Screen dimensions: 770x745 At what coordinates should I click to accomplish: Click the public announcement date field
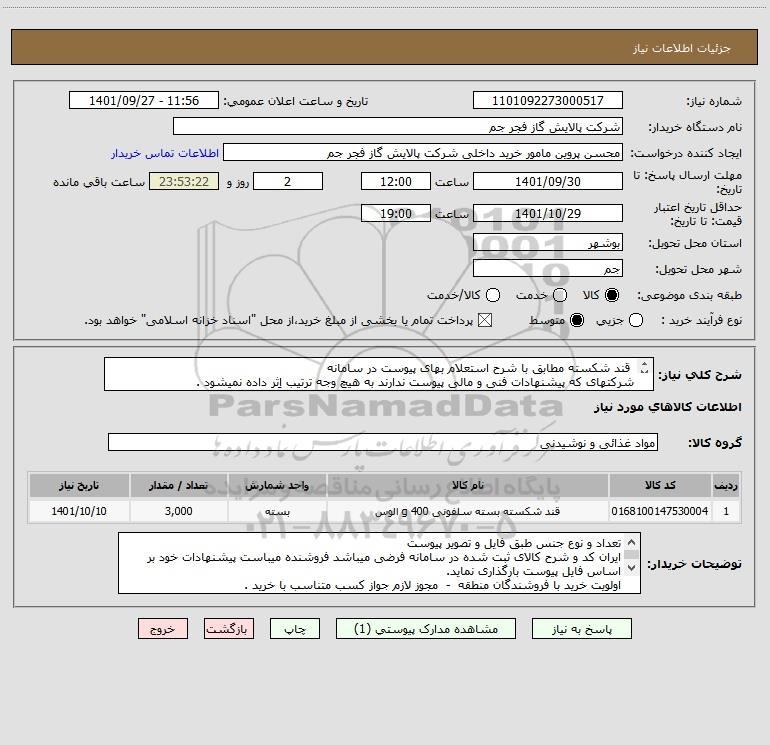144,101
